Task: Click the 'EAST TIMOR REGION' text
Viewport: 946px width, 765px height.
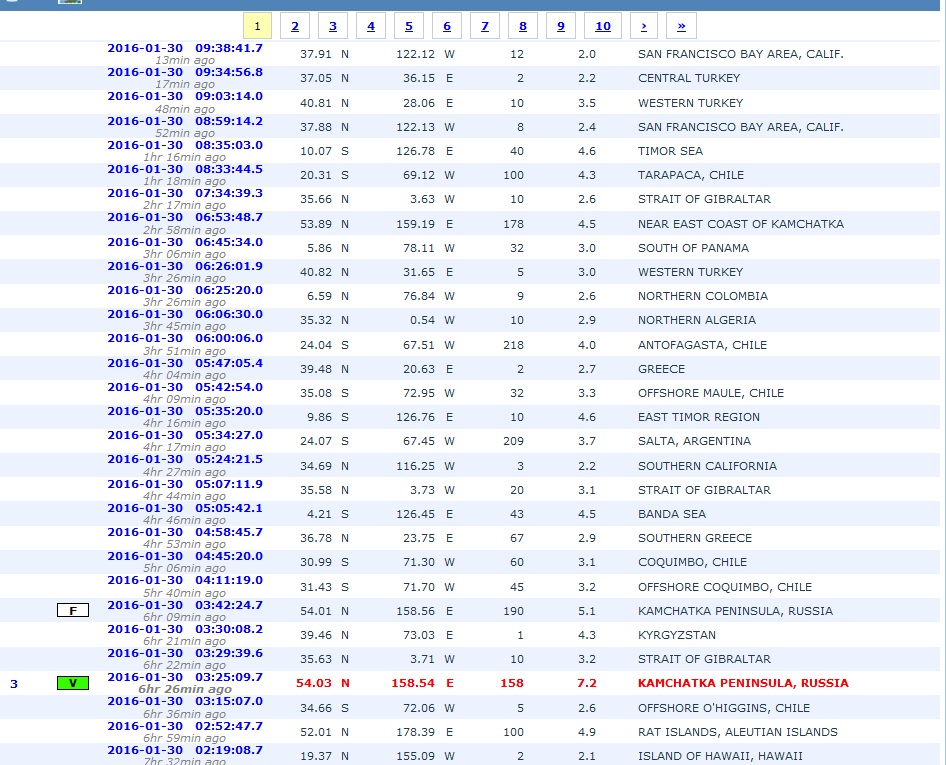Action: coord(699,417)
